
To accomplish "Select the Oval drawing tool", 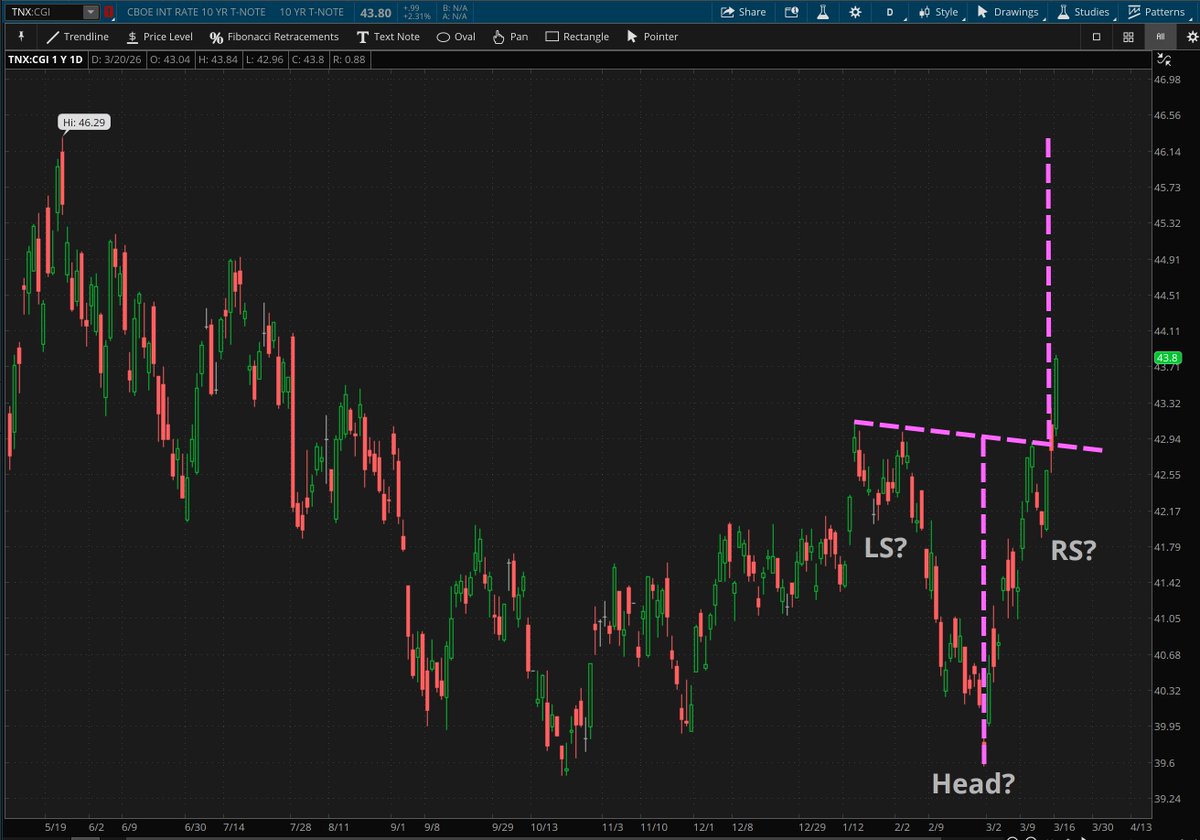I will tap(455, 36).
